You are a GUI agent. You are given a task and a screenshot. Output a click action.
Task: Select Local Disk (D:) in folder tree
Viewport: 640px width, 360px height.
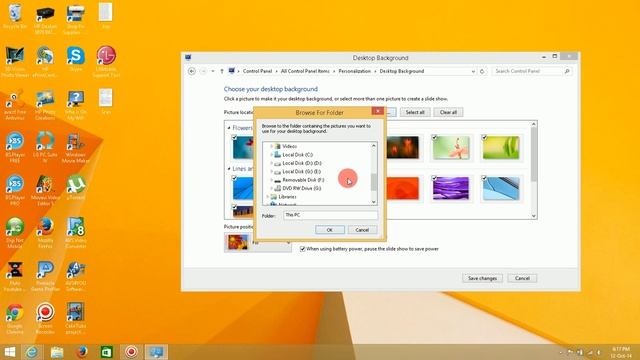point(302,163)
